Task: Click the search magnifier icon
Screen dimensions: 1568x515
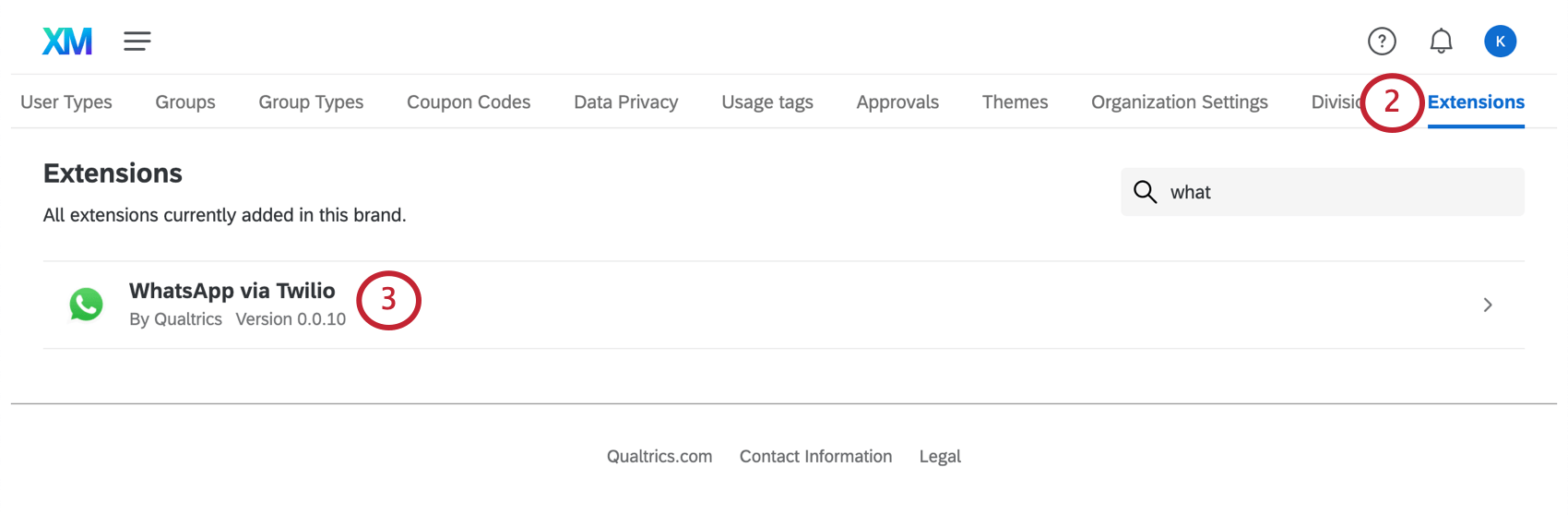Action: (1145, 192)
